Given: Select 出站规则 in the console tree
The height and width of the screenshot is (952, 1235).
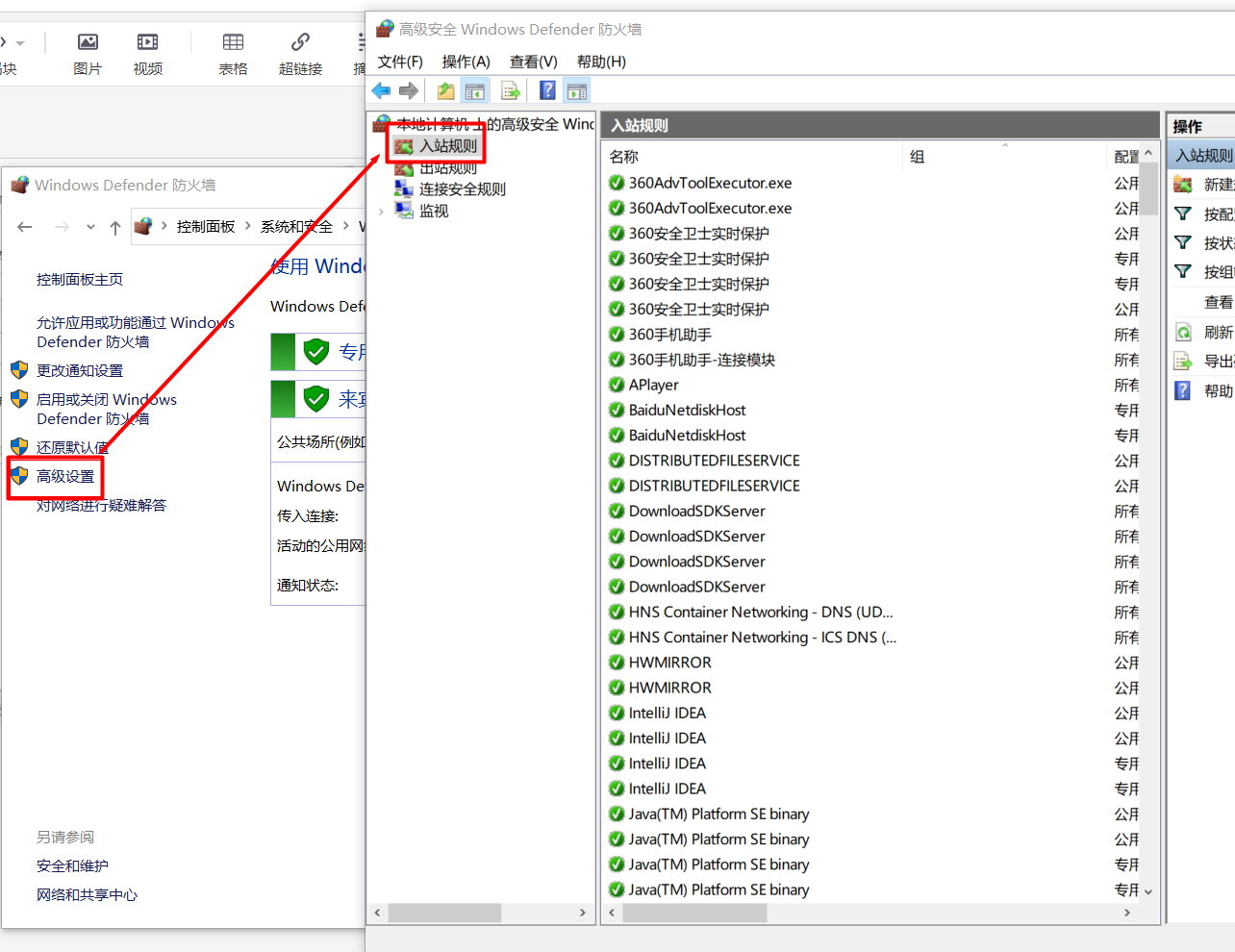Looking at the screenshot, I should tap(448, 169).
